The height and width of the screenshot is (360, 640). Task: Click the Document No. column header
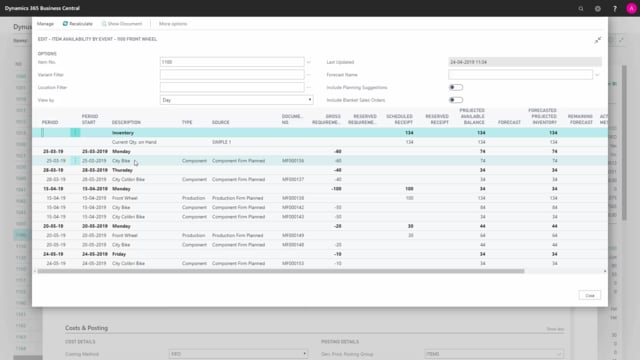(292, 119)
